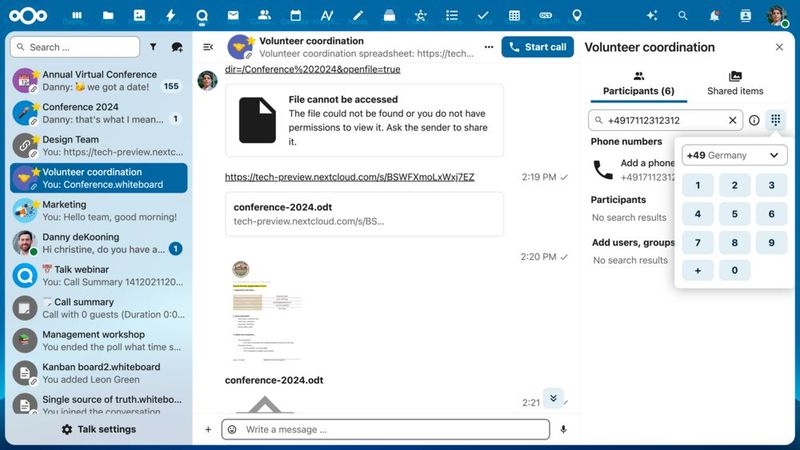Click the Write a message field
This screenshot has height=450, width=800.
[x=385, y=430]
